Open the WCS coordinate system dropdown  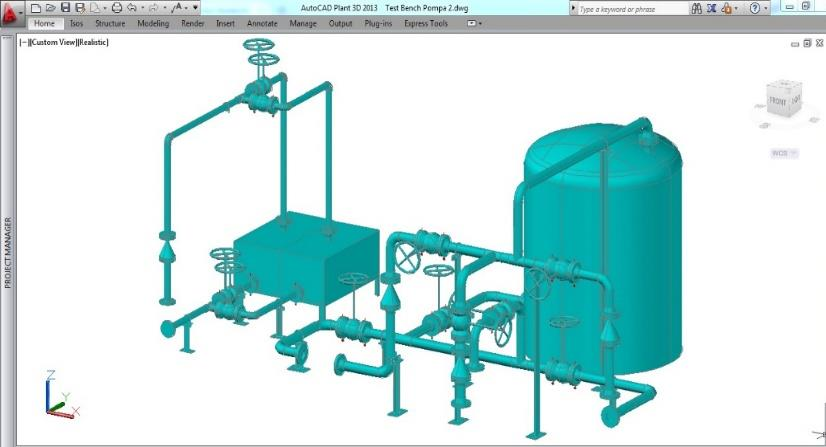783,153
